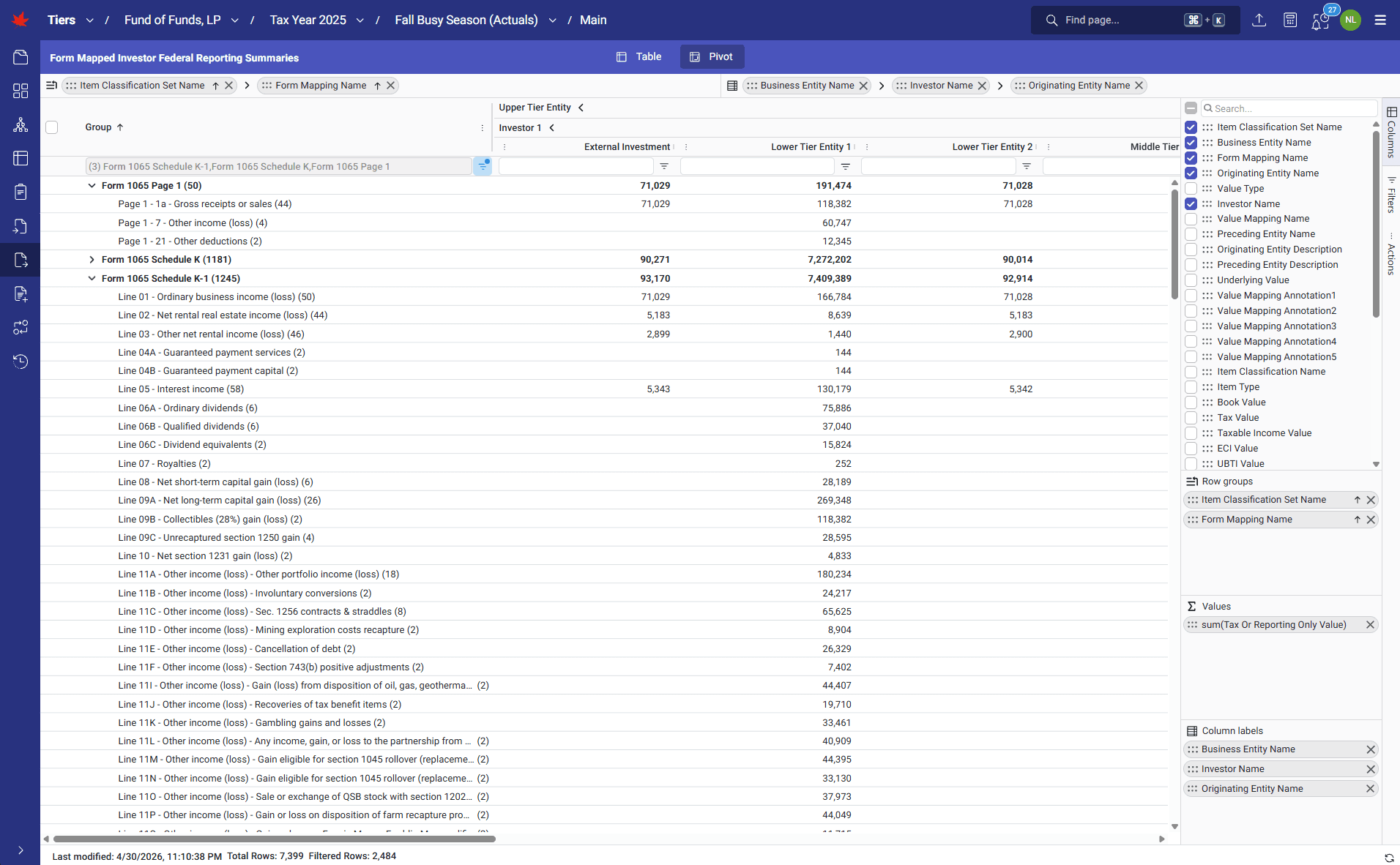Switch to the Pivot view tab
The height and width of the screenshot is (865, 1400).
tap(712, 56)
